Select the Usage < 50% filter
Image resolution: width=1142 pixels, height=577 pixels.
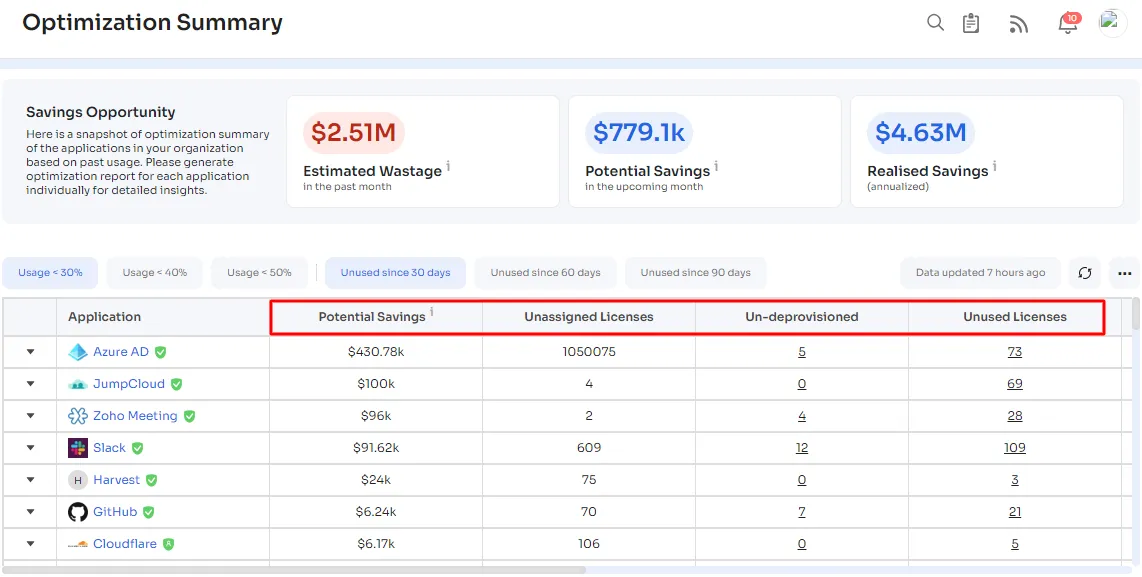[259, 272]
